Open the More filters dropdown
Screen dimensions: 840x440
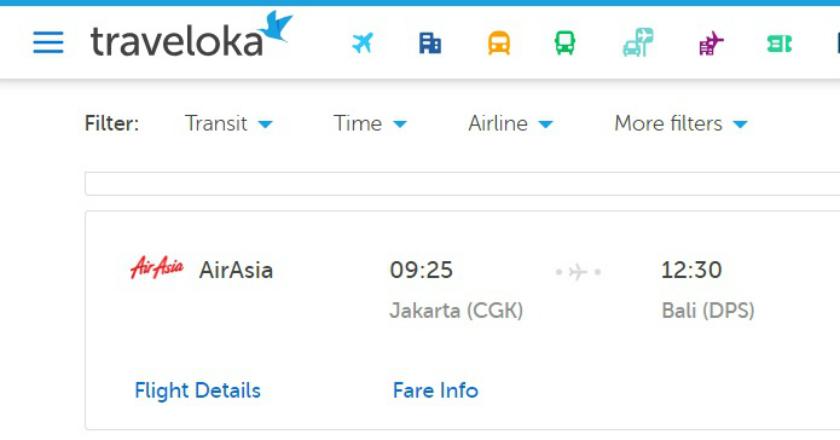coord(680,124)
